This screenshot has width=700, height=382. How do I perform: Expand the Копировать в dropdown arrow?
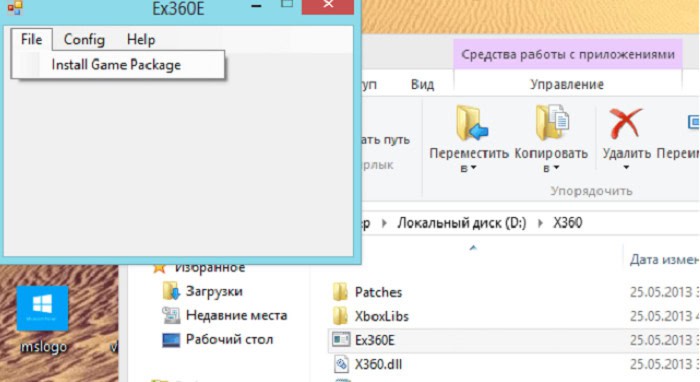pos(556,168)
